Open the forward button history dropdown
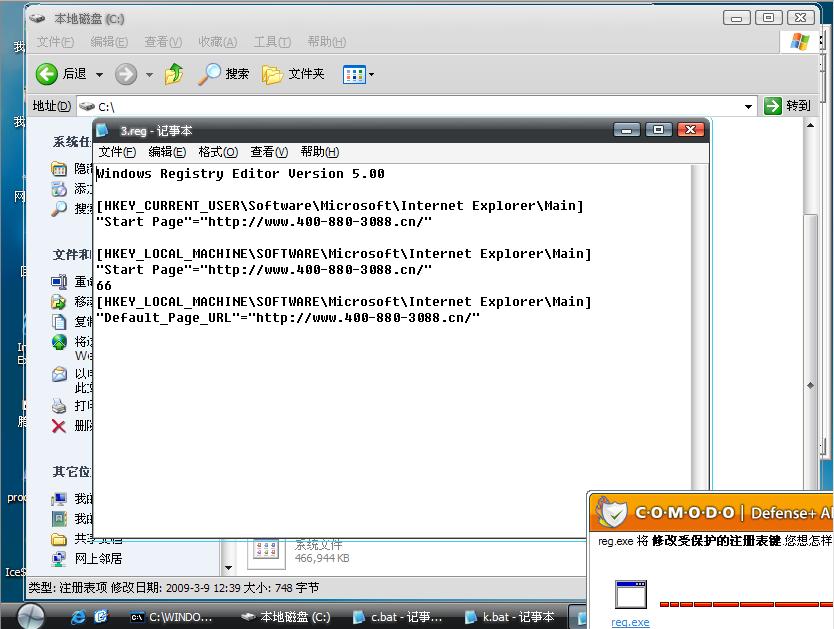The width and height of the screenshot is (834, 629). [149, 74]
